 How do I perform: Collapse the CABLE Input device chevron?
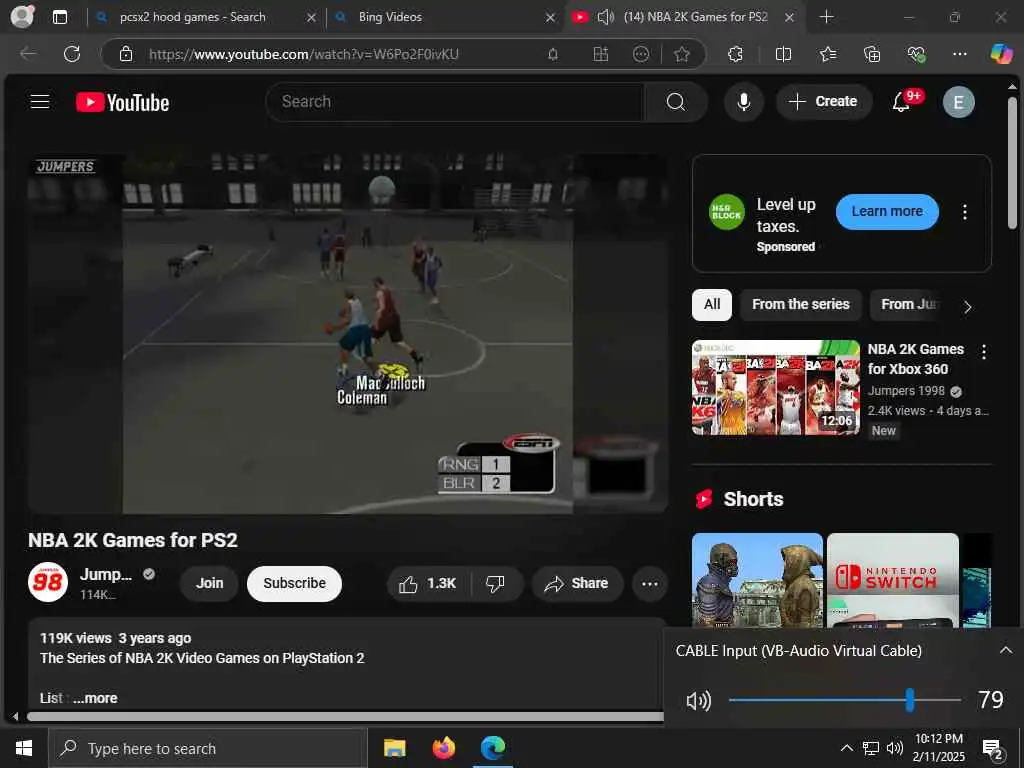point(1005,650)
